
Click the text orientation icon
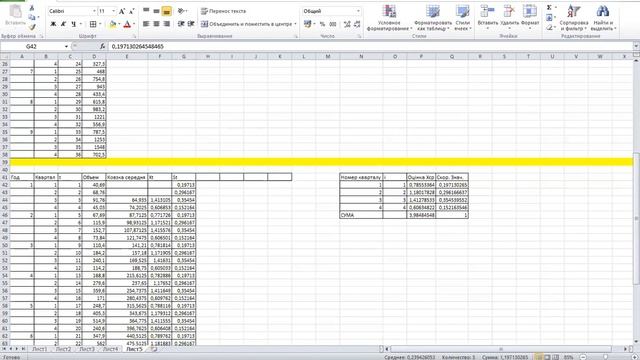tap(181, 11)
